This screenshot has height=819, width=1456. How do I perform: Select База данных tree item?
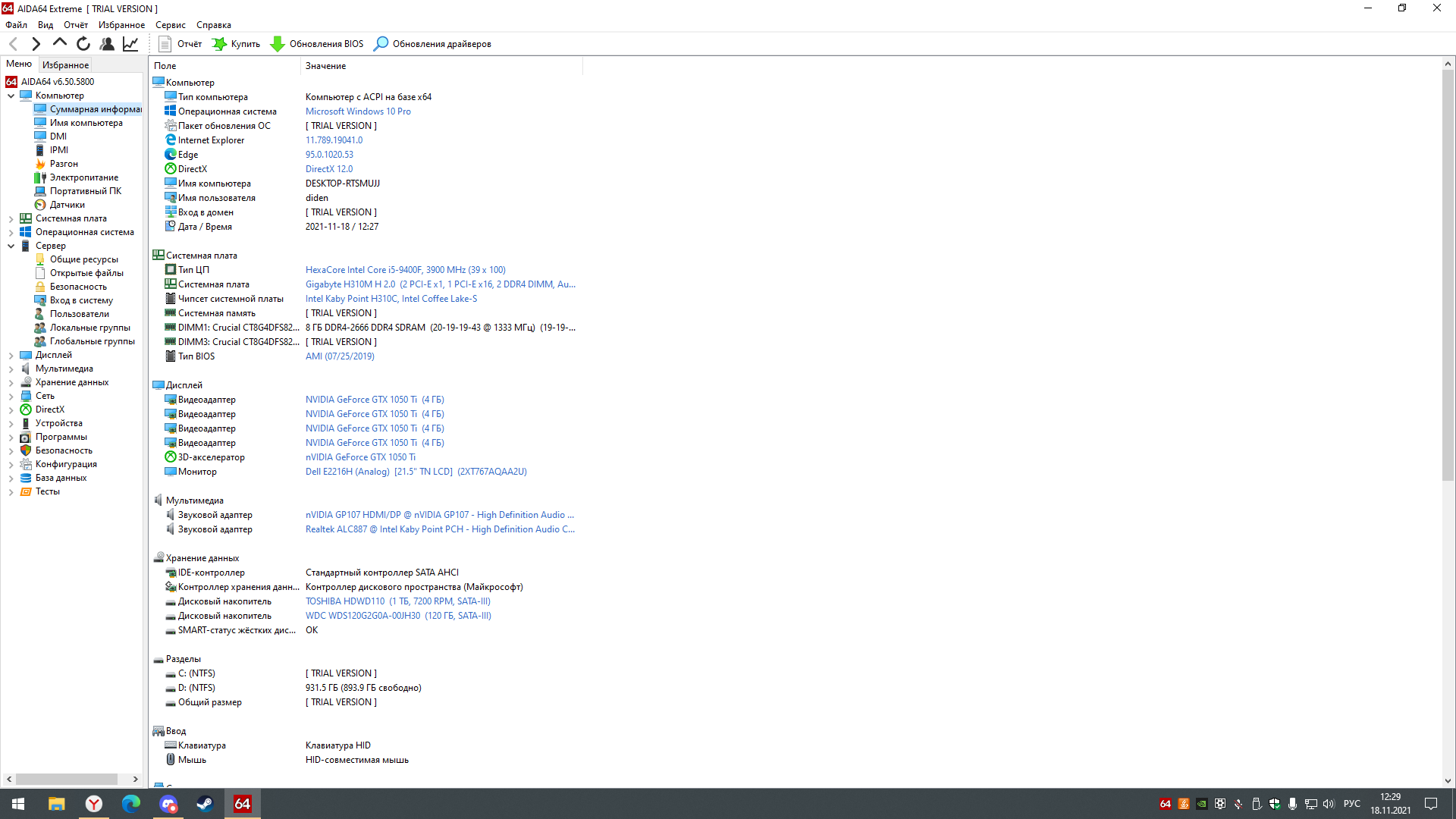(54, 478)
